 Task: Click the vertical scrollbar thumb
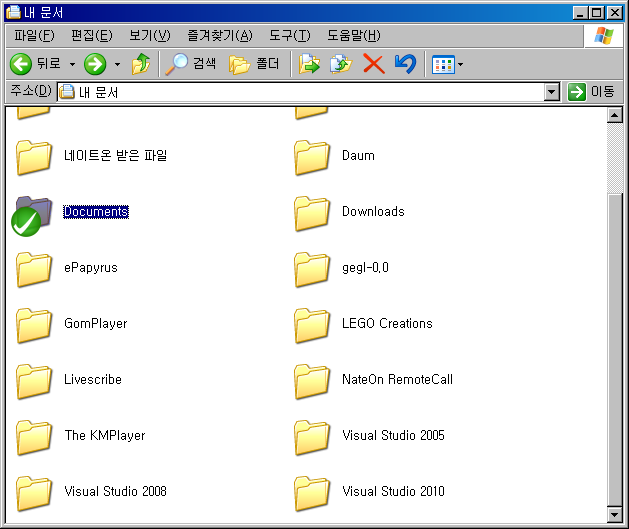pos(615,349)
